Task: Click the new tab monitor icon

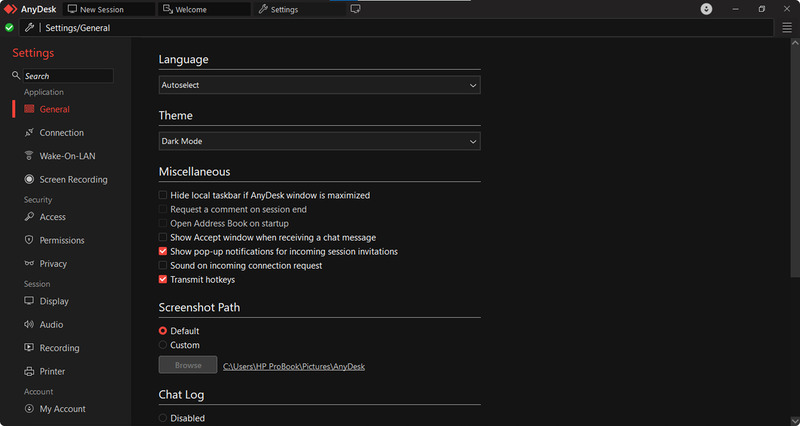Action: coord(355,9)
